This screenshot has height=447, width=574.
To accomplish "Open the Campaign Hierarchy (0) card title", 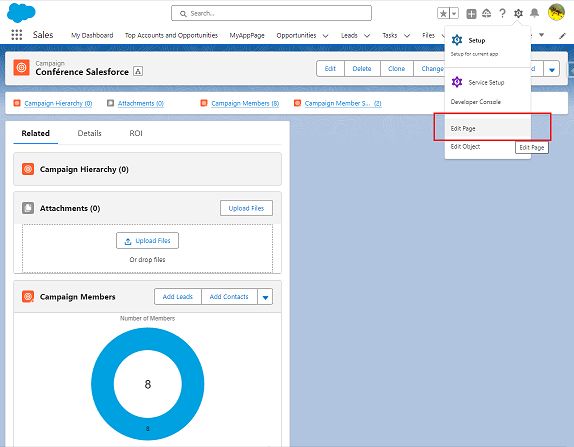I will point(84,169).
